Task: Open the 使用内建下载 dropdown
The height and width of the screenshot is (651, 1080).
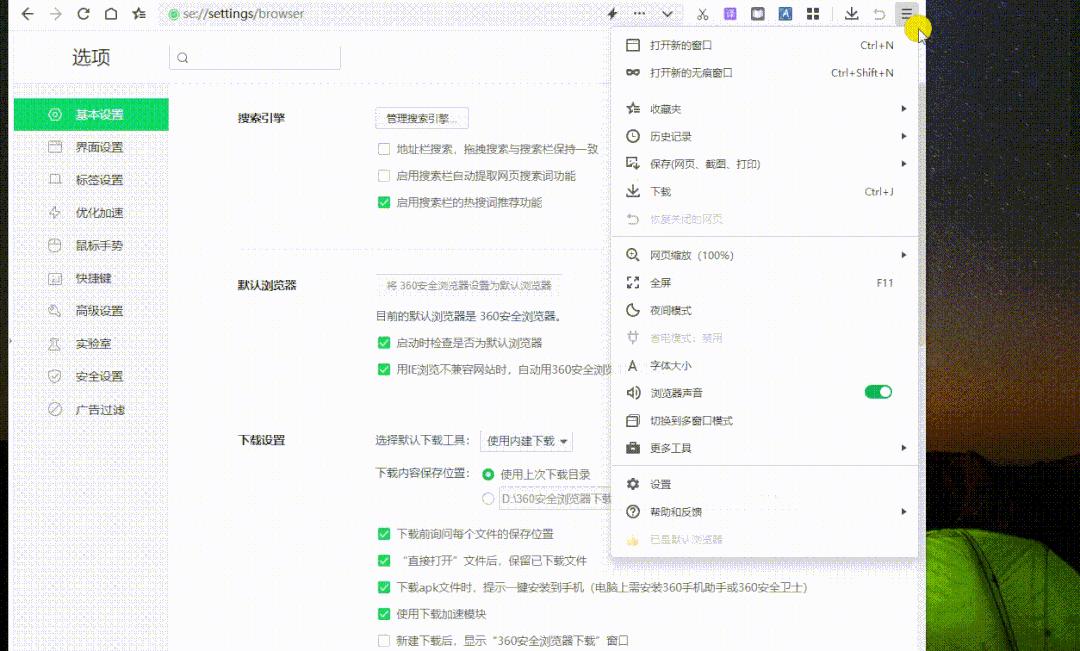Action: pyautogui.click(x=527, y=441)
